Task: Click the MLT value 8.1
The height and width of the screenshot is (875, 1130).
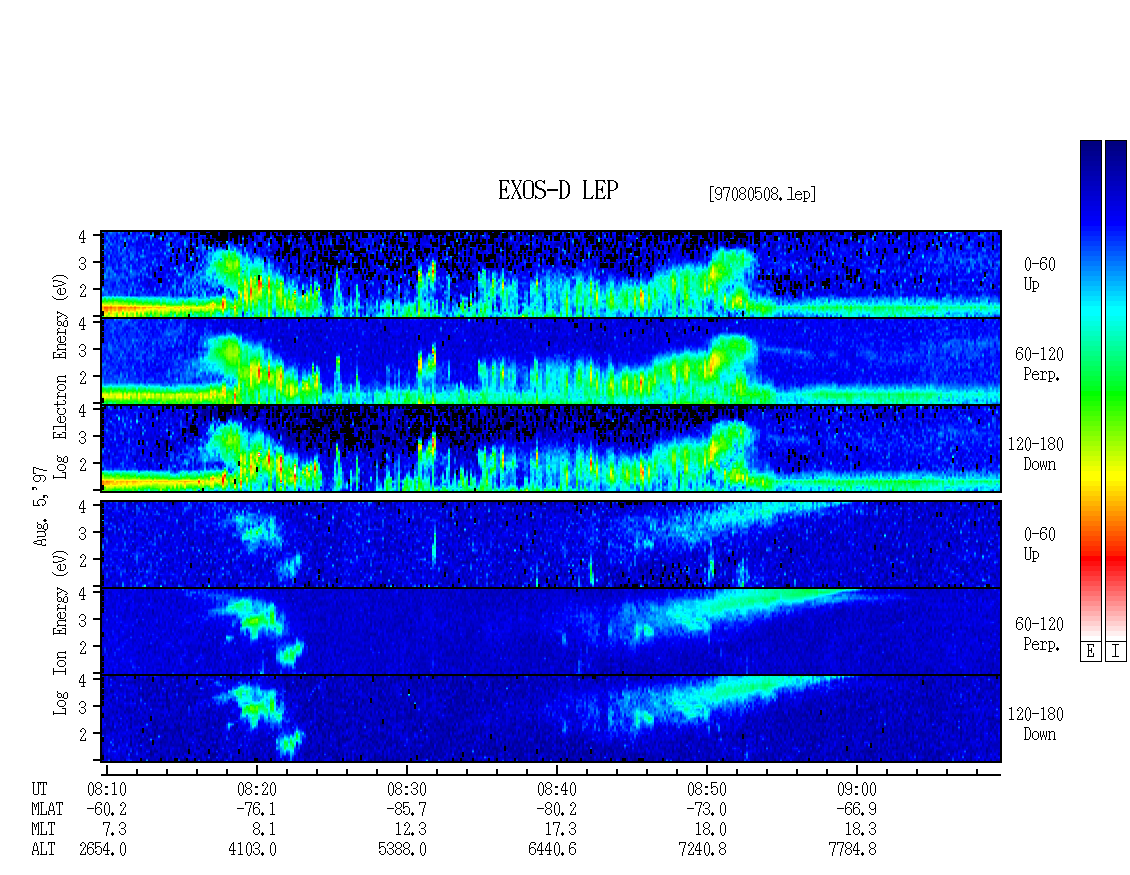Action: coord(265,830)
